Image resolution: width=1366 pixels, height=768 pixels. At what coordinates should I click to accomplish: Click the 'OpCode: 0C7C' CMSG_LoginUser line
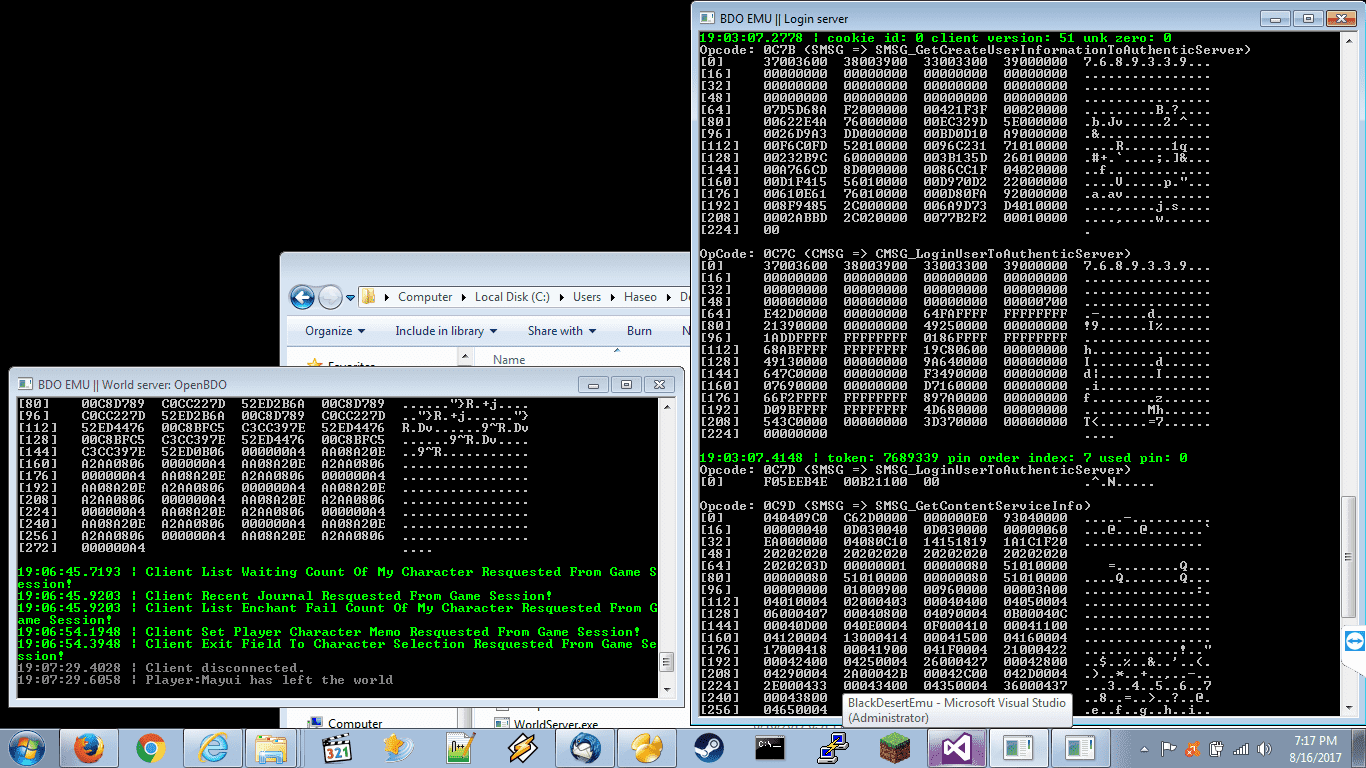point(916,254)
